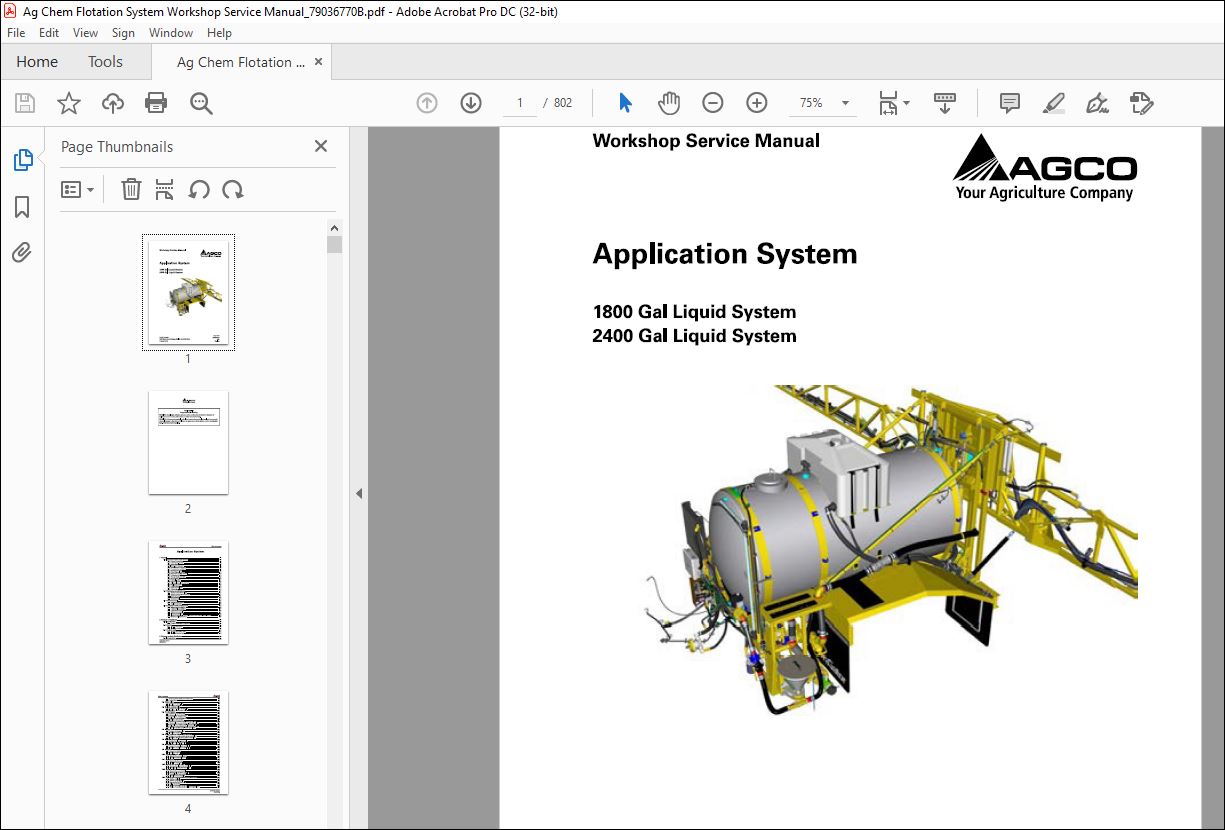Go to previous page arrow
This screenshot has width=1225, height=830.
click(427, 103)
